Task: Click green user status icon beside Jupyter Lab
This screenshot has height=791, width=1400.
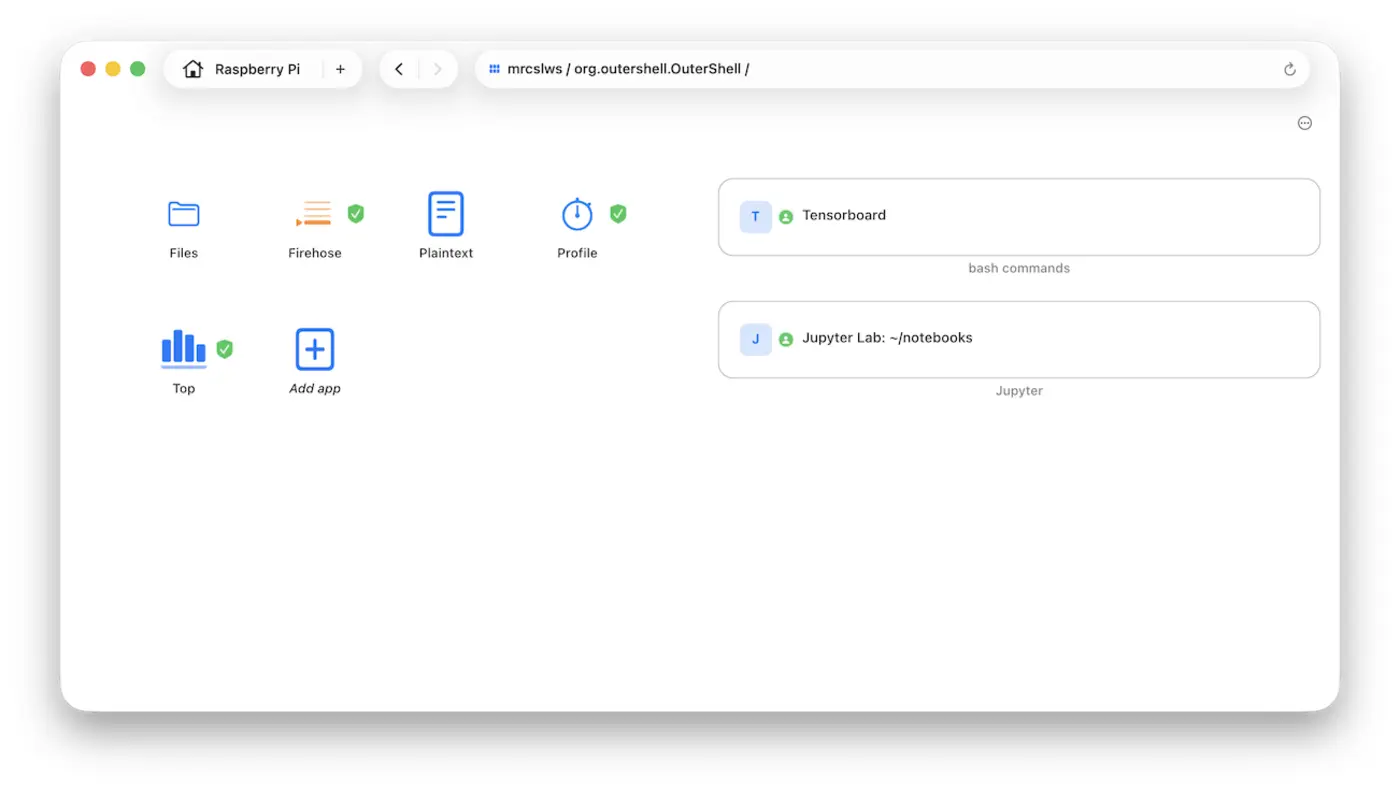Action: tap(786, 339)
